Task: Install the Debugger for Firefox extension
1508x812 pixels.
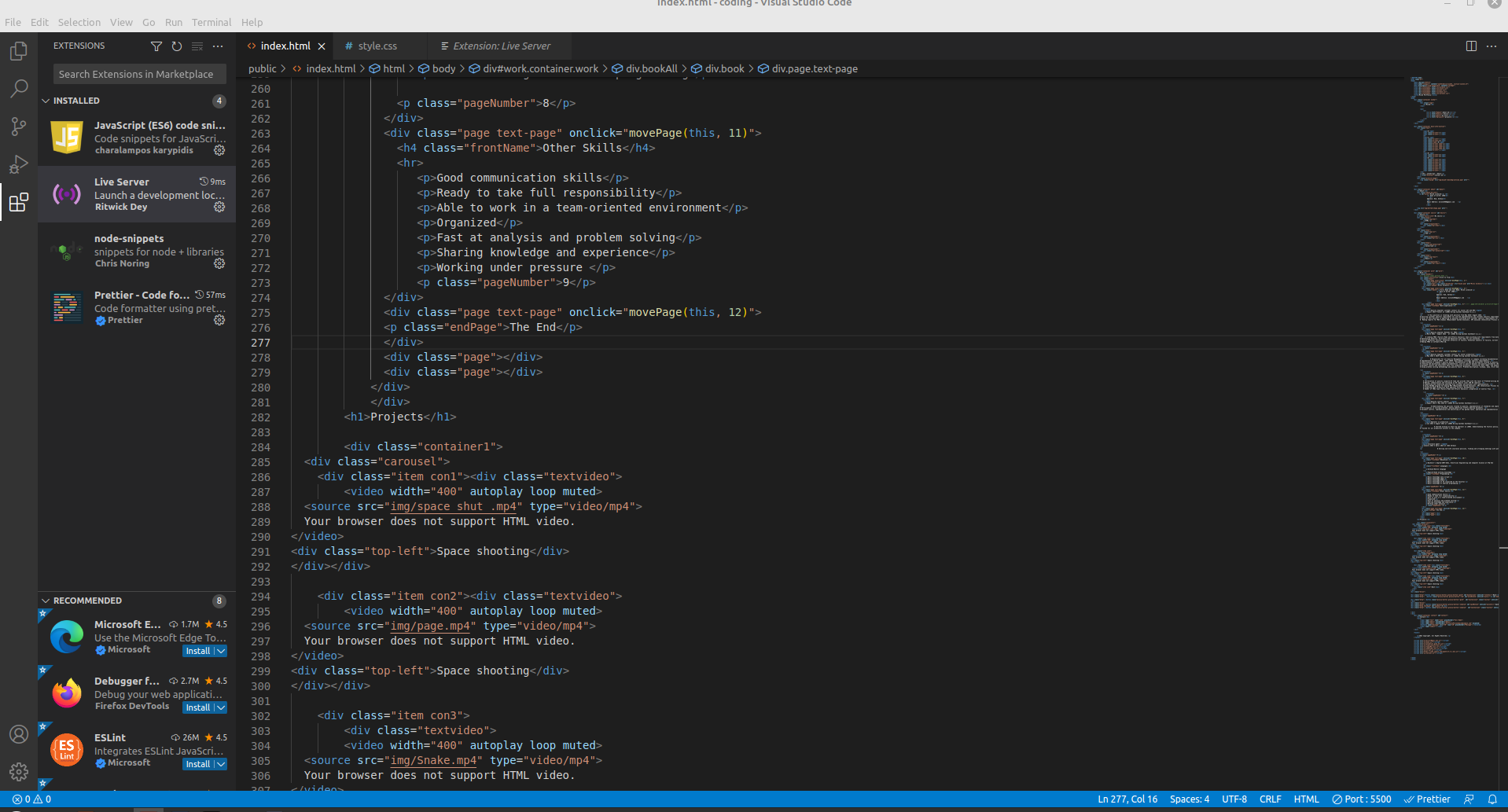Action: (197, 707)
